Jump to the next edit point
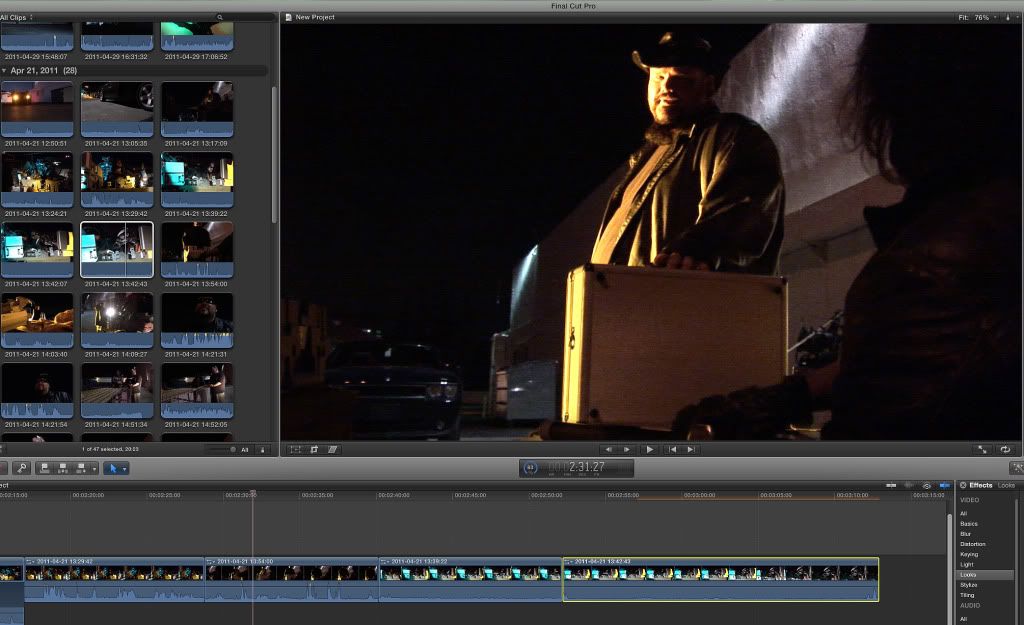This screenshot has height=625, width=1024. tap(690, 449)
